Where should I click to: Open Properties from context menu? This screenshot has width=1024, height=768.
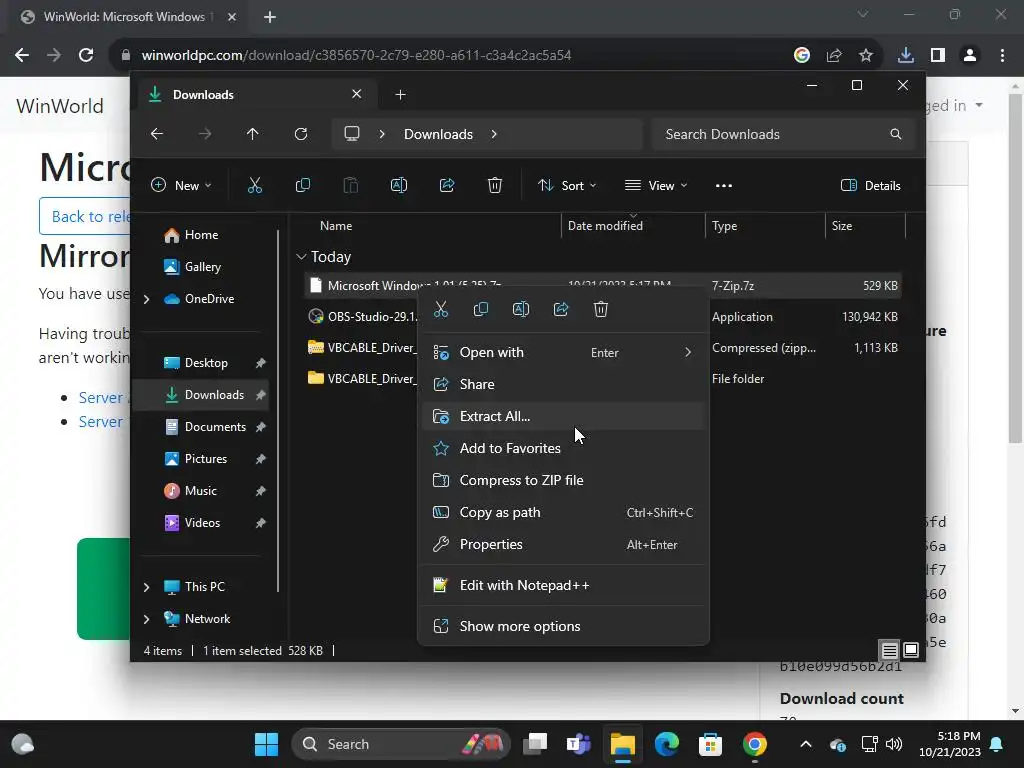tap(563, 544)
